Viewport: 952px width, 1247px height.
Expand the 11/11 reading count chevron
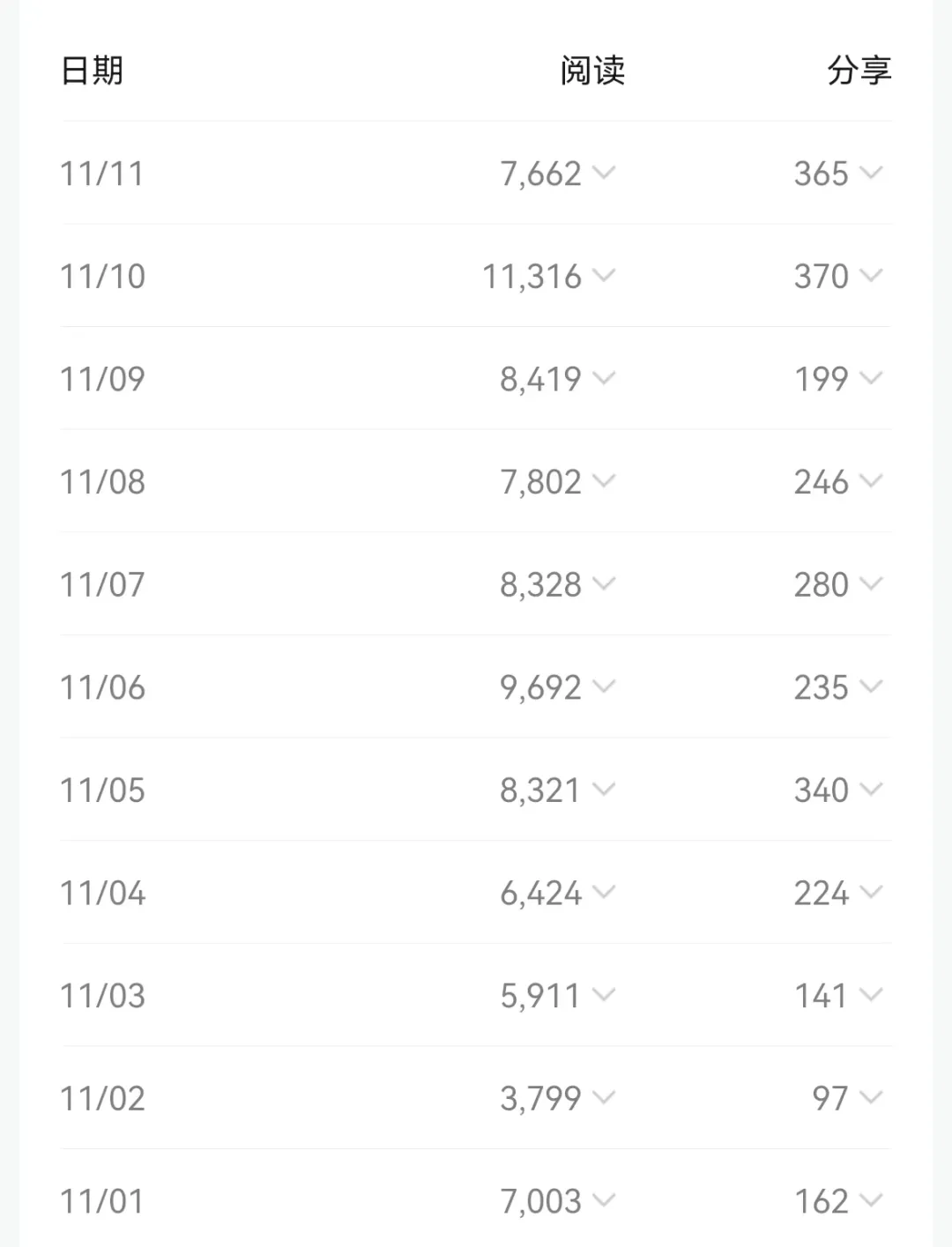coord(604,173)
